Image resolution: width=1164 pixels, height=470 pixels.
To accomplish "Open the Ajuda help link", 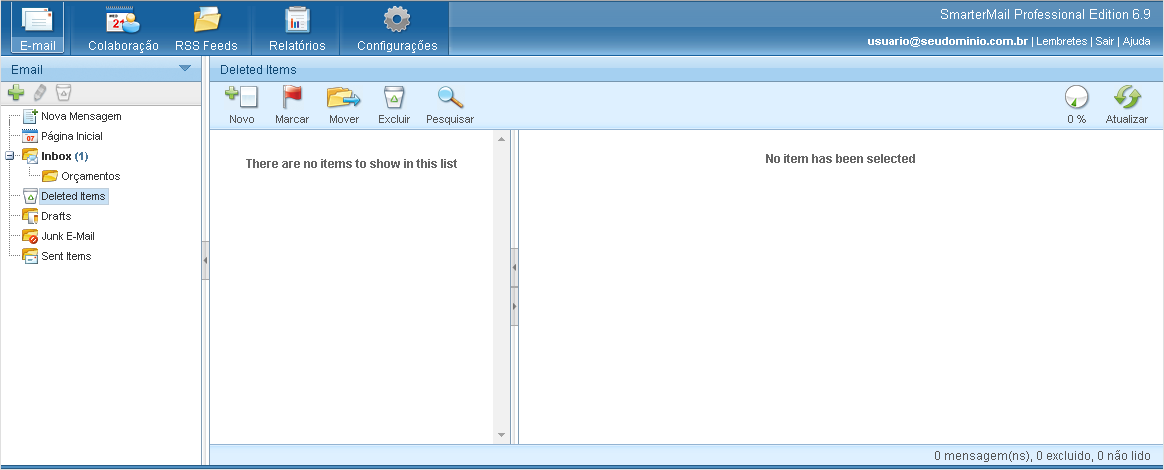I will [x=1136, y=41].
